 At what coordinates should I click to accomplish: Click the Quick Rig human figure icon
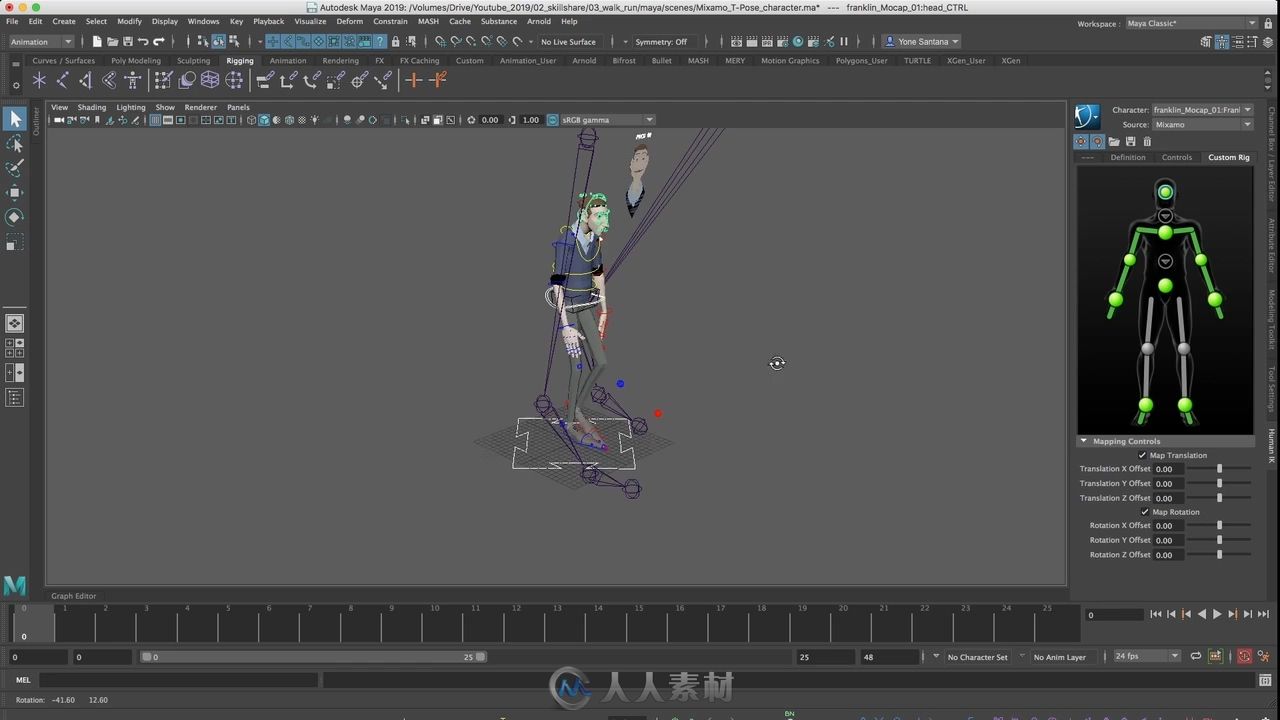[132, 80]
